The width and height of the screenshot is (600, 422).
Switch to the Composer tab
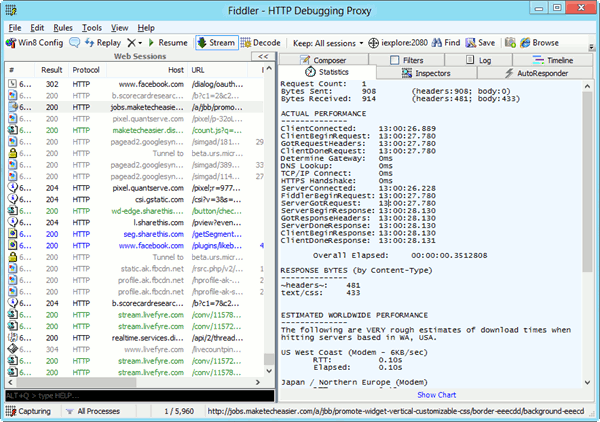[x=323, y=60]
